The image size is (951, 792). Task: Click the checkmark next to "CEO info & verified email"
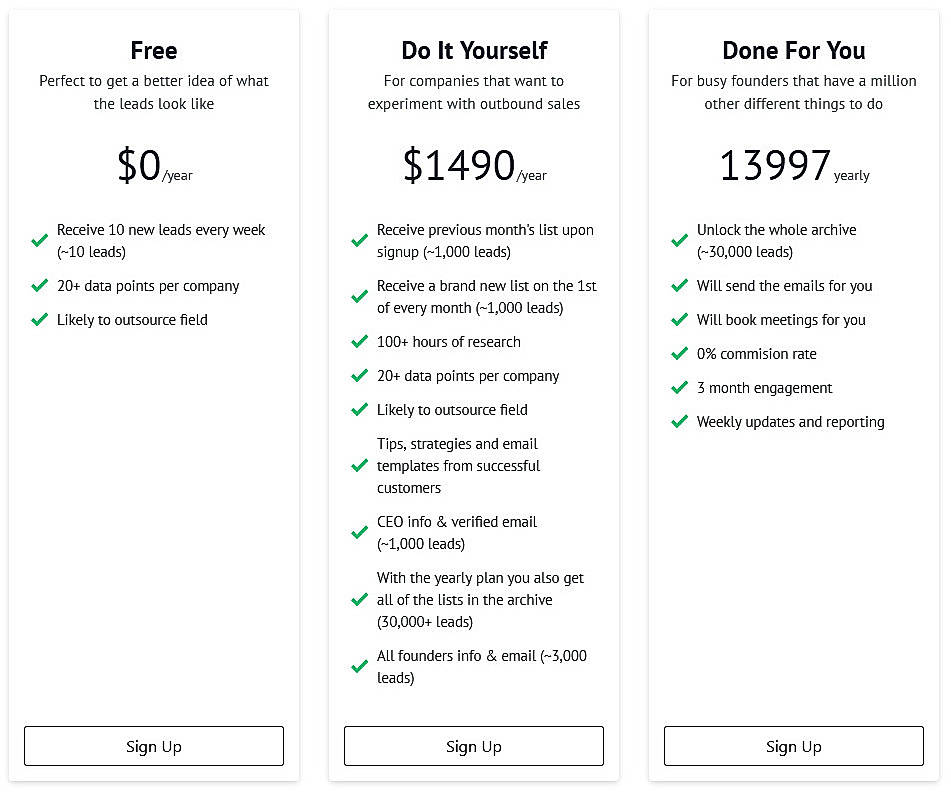click(359, 532)
